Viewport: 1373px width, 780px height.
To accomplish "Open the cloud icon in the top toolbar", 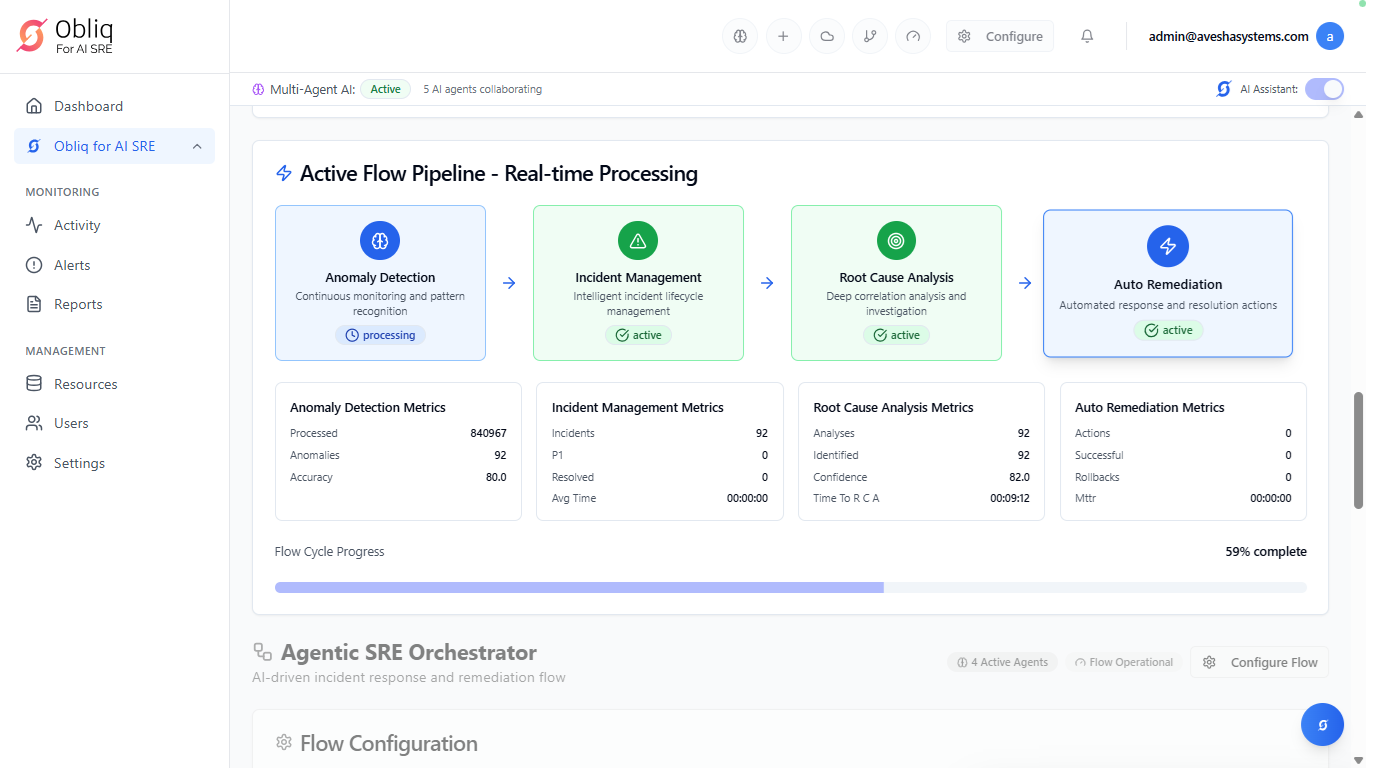I will pyautogui.click(x=827, y=36).
